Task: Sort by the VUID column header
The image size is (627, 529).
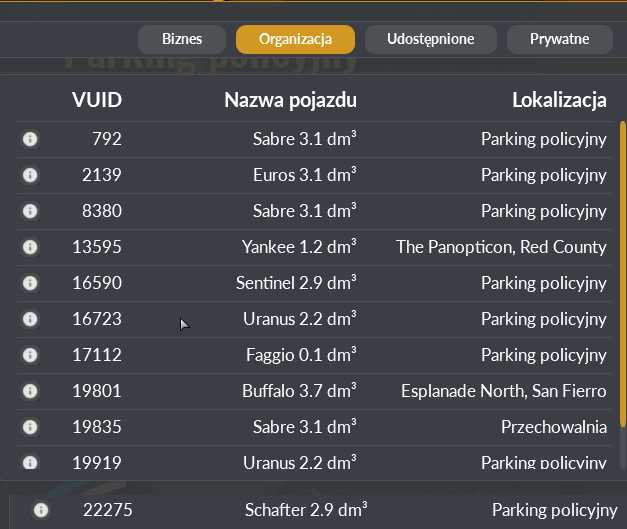Action: pyautogui.click(x=97, y=100)
